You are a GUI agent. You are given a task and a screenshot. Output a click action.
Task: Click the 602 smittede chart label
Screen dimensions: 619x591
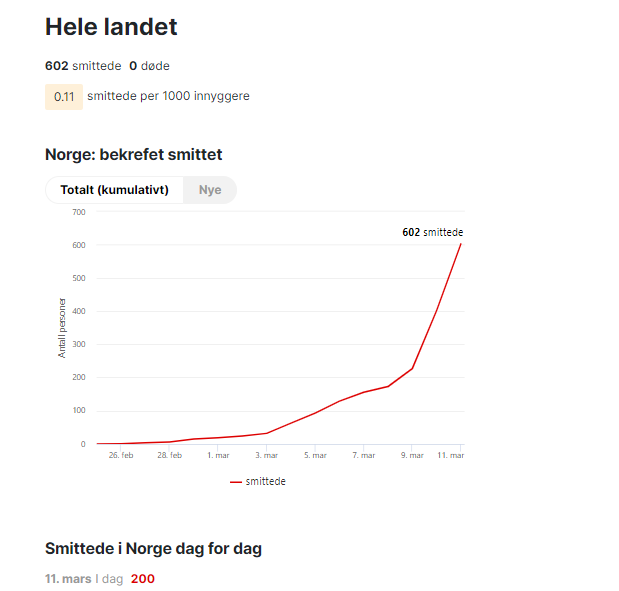click(x=433, y=232)
